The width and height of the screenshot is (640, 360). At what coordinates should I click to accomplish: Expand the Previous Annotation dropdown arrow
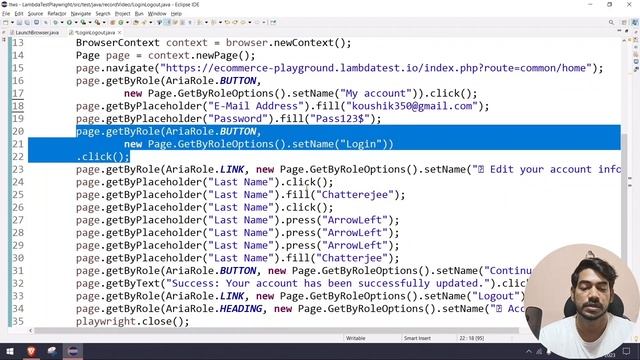click(220, 22)
